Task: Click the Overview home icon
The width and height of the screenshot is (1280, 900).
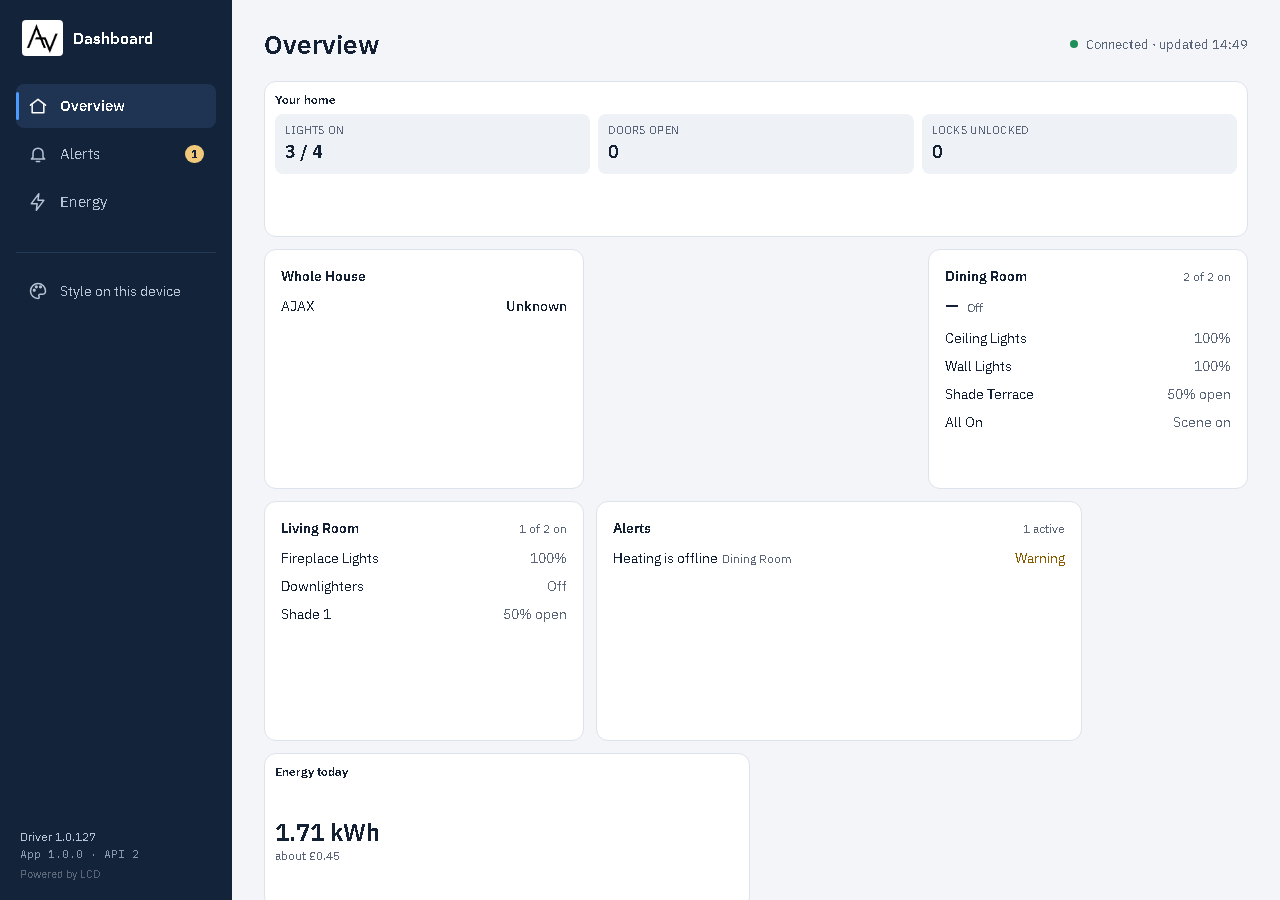Action: (x=38, y=106)
